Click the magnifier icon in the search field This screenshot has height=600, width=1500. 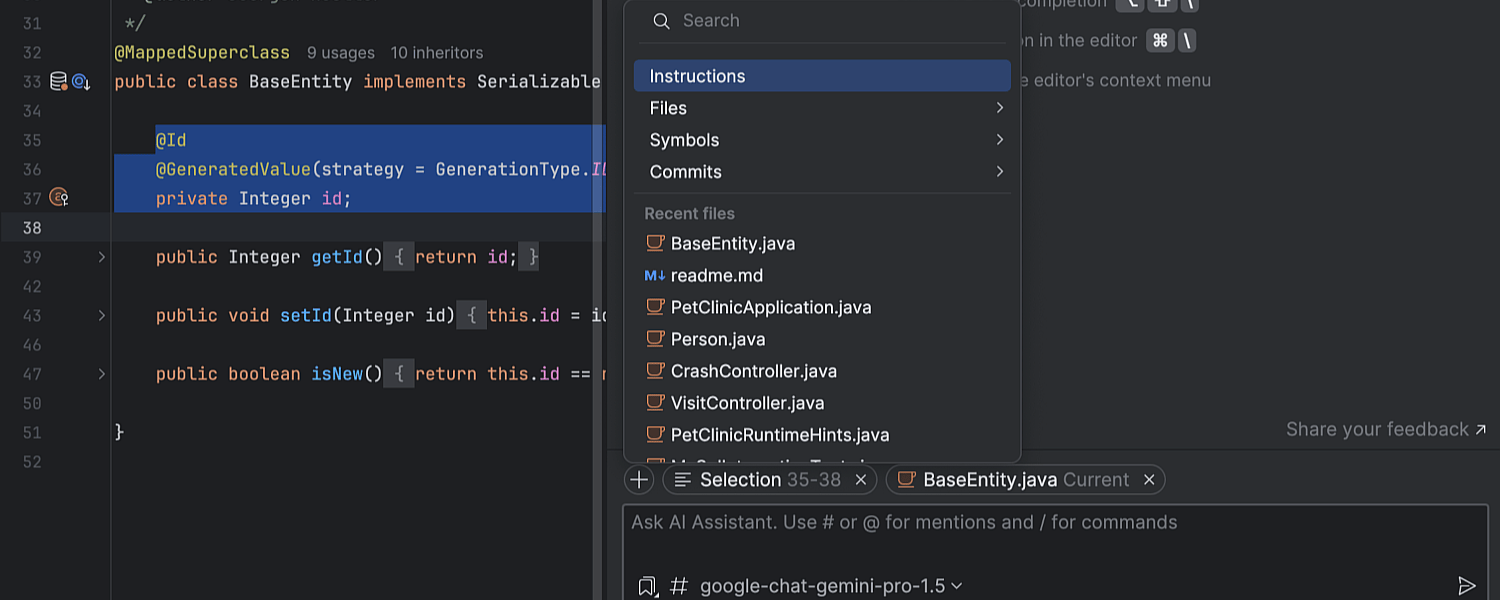coord(661,21)
